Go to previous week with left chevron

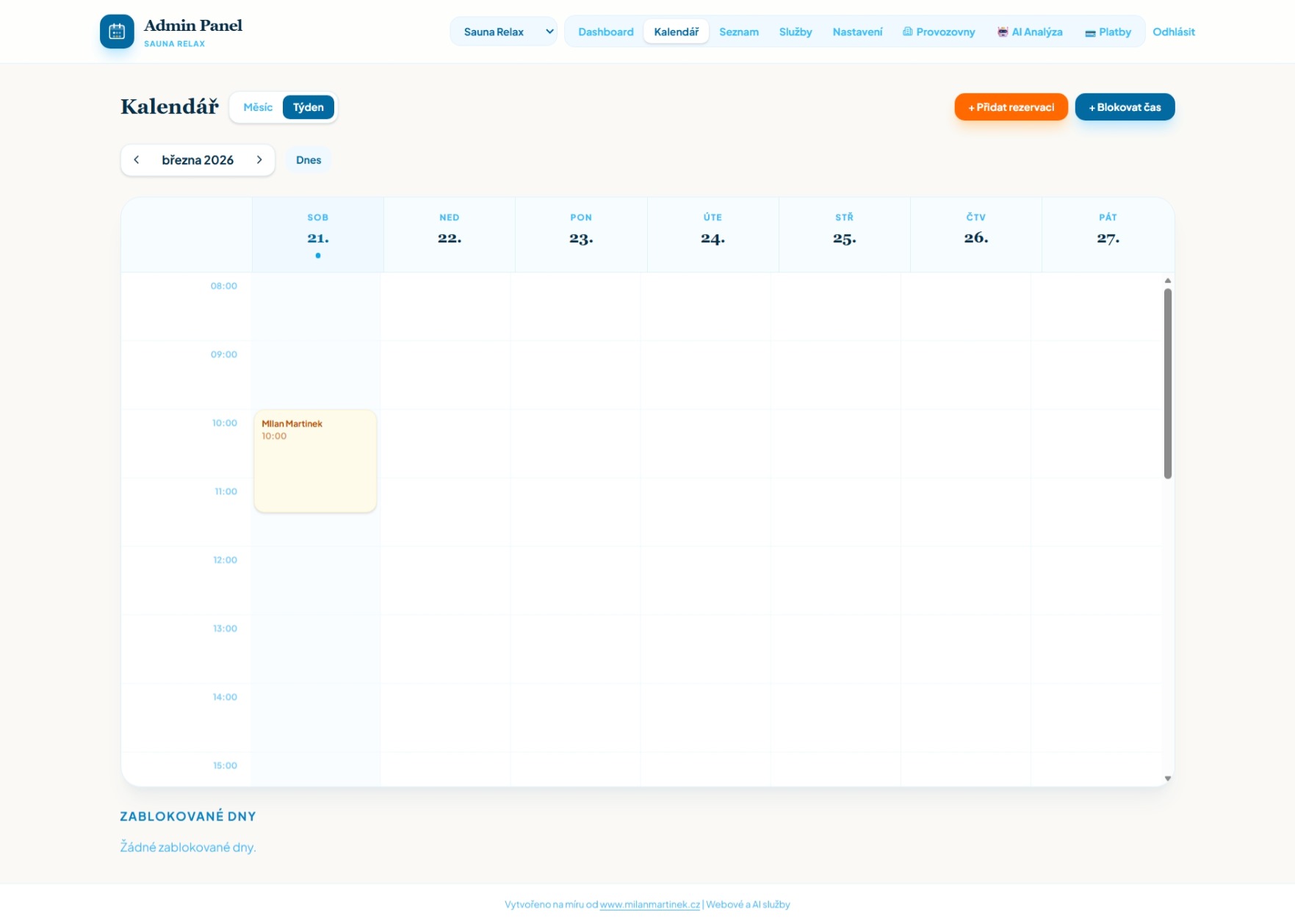[x=137, y=160]
